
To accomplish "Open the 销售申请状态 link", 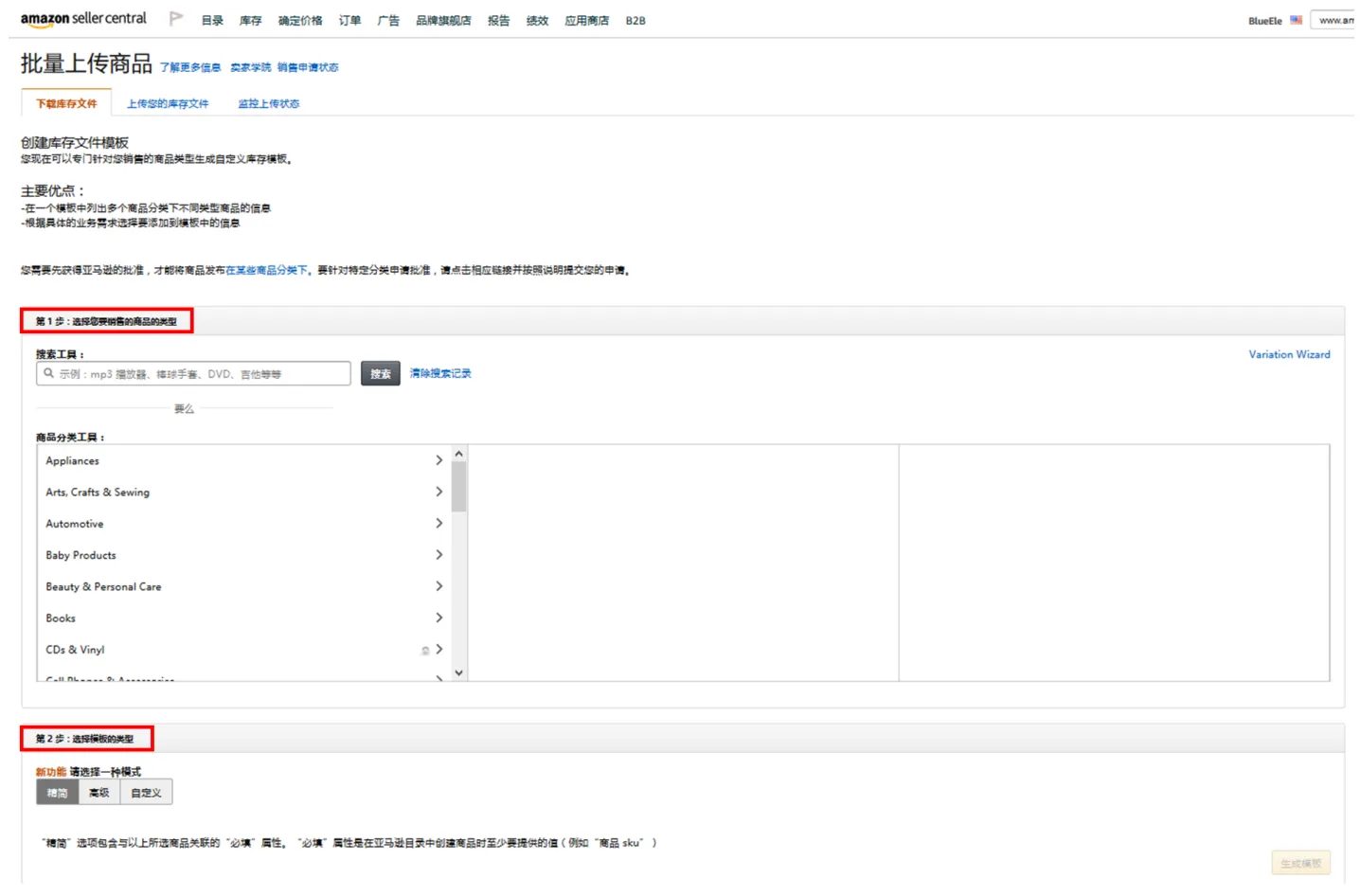I will pyautogui.click(x=308, y=67).
